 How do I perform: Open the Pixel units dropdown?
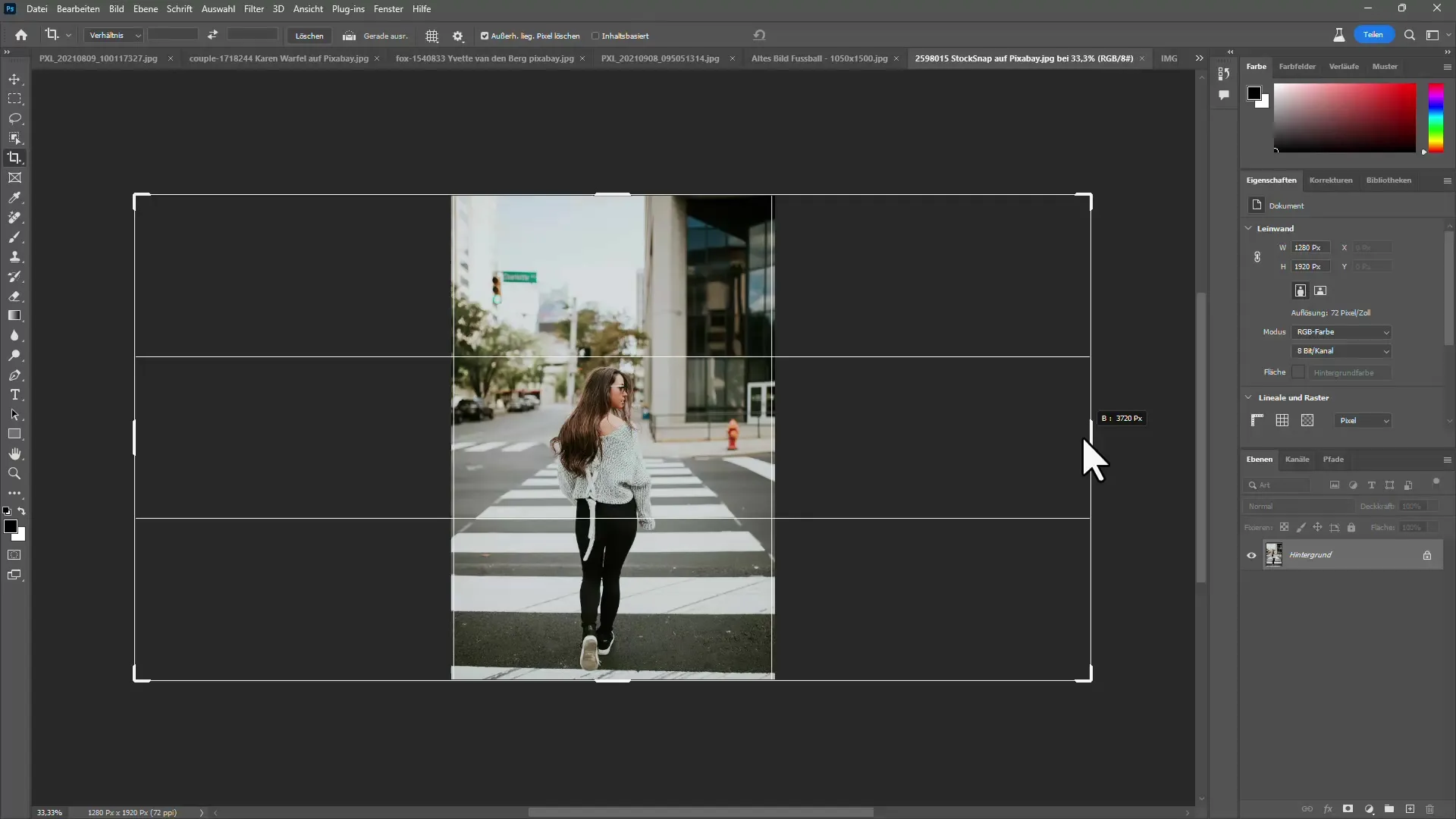(x=1363, y=421)
